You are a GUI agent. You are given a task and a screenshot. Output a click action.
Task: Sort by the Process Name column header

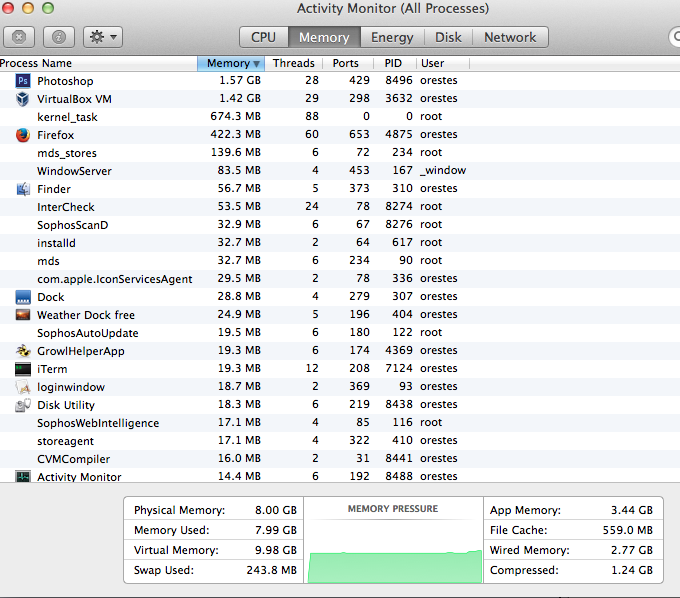[x=98, y=63]
